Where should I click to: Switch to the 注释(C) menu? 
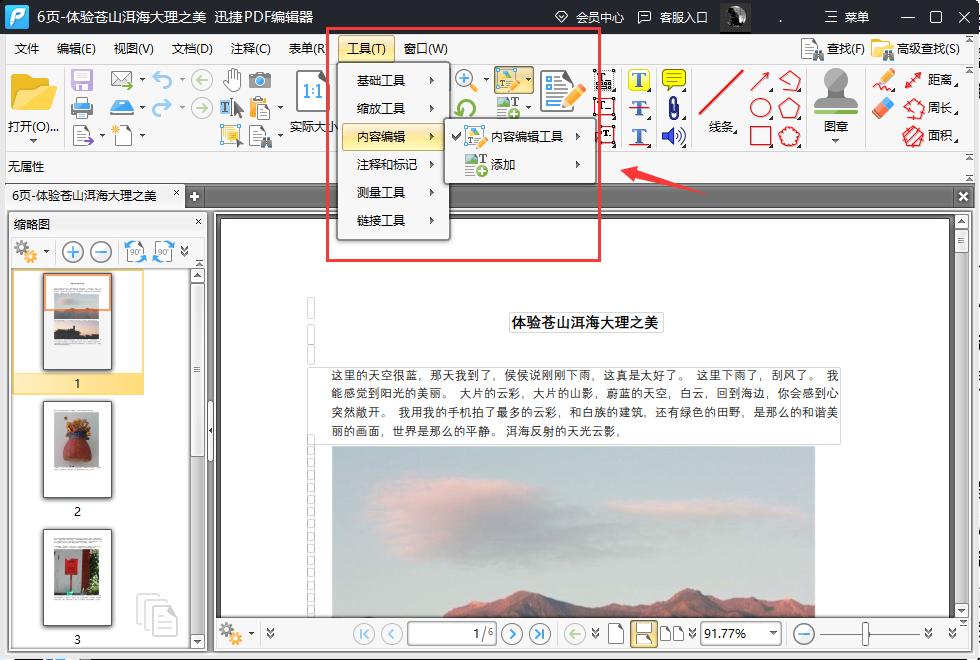251,48
